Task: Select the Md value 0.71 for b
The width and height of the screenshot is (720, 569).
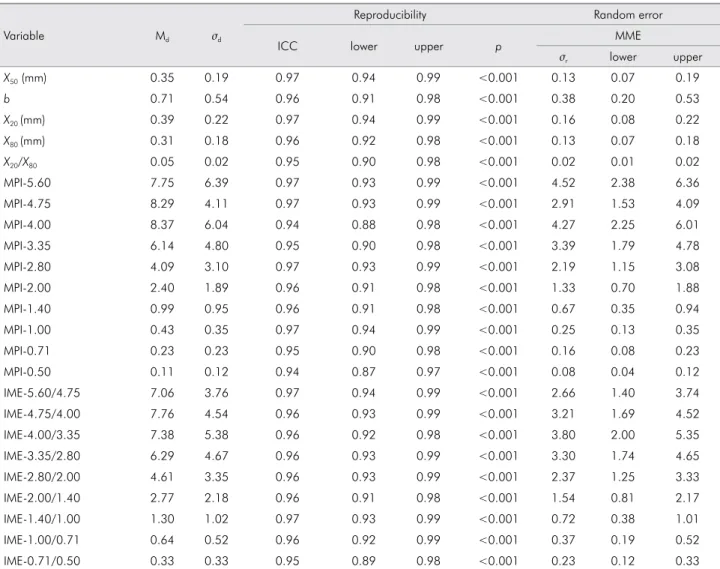Action: 162,99
